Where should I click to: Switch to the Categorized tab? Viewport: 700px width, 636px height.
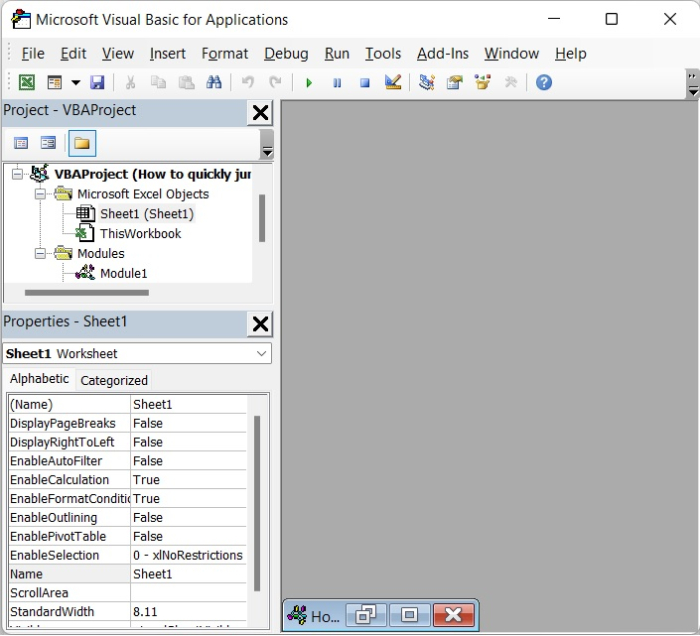click(114, 381)
